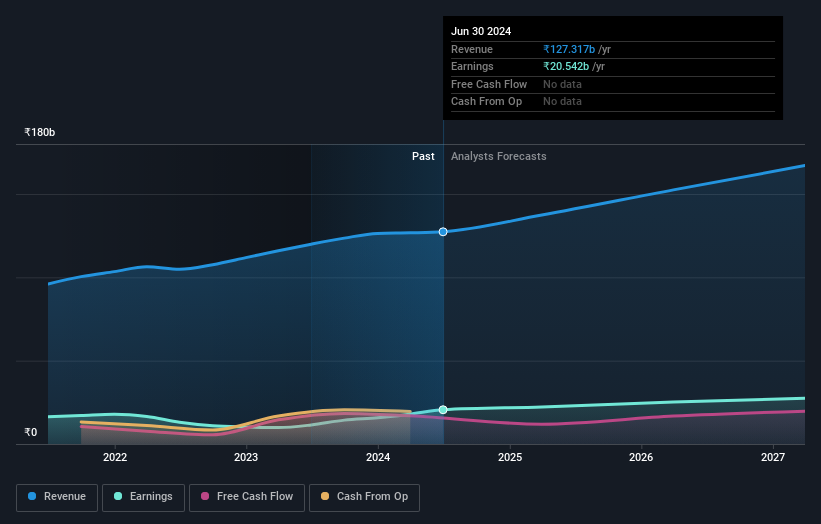
Task: Select the Revenue data point marker on blue line
Action: (443, 232)
